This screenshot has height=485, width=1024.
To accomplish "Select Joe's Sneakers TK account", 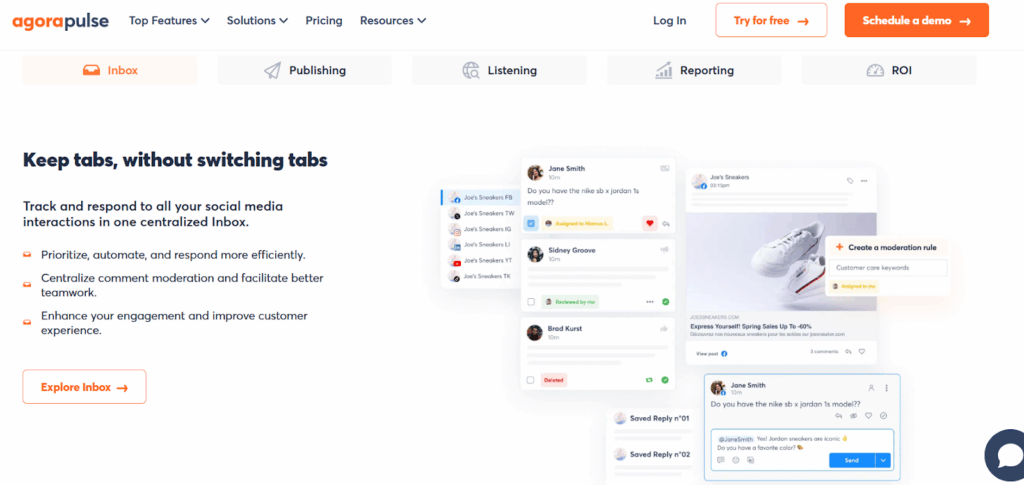I will click(x=481, y=276).
